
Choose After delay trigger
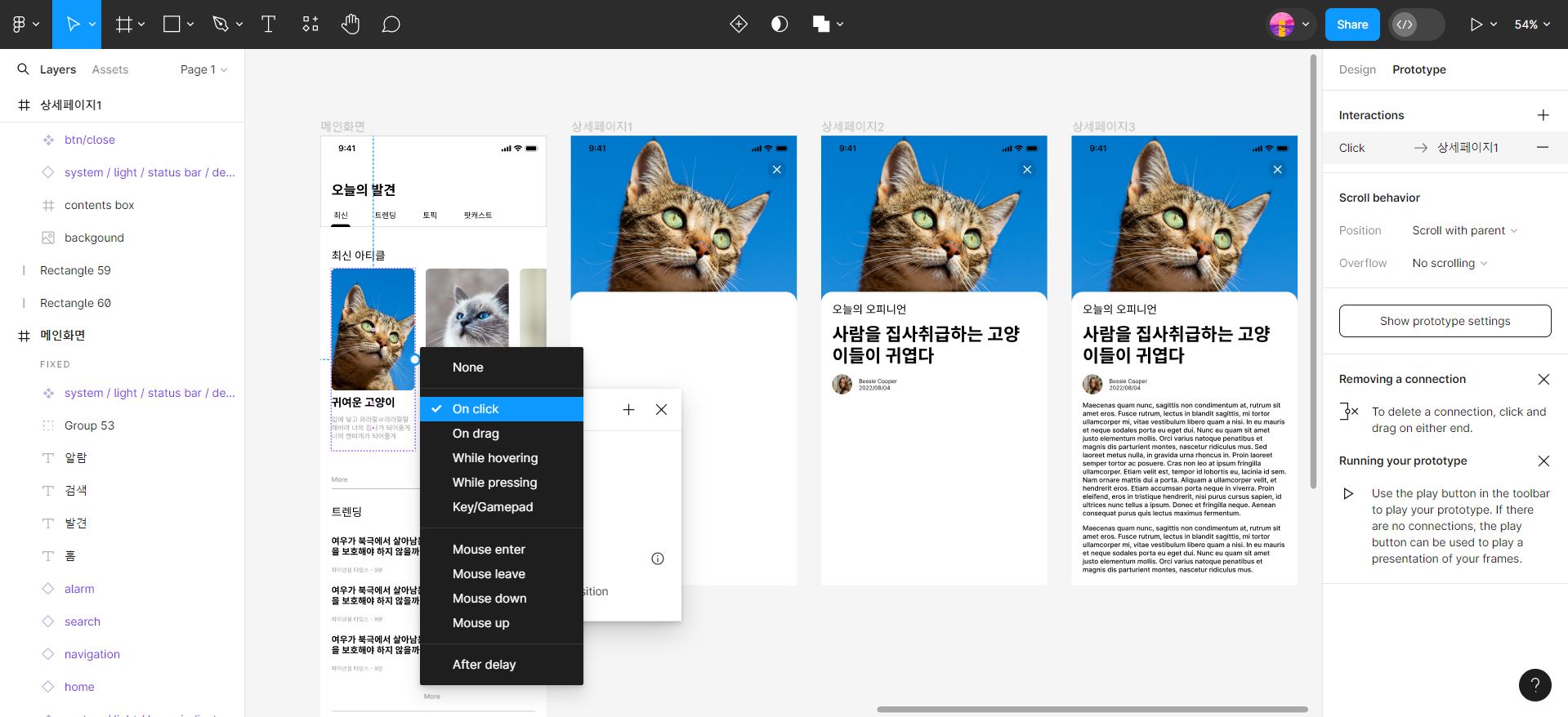[x=502, y=665]
